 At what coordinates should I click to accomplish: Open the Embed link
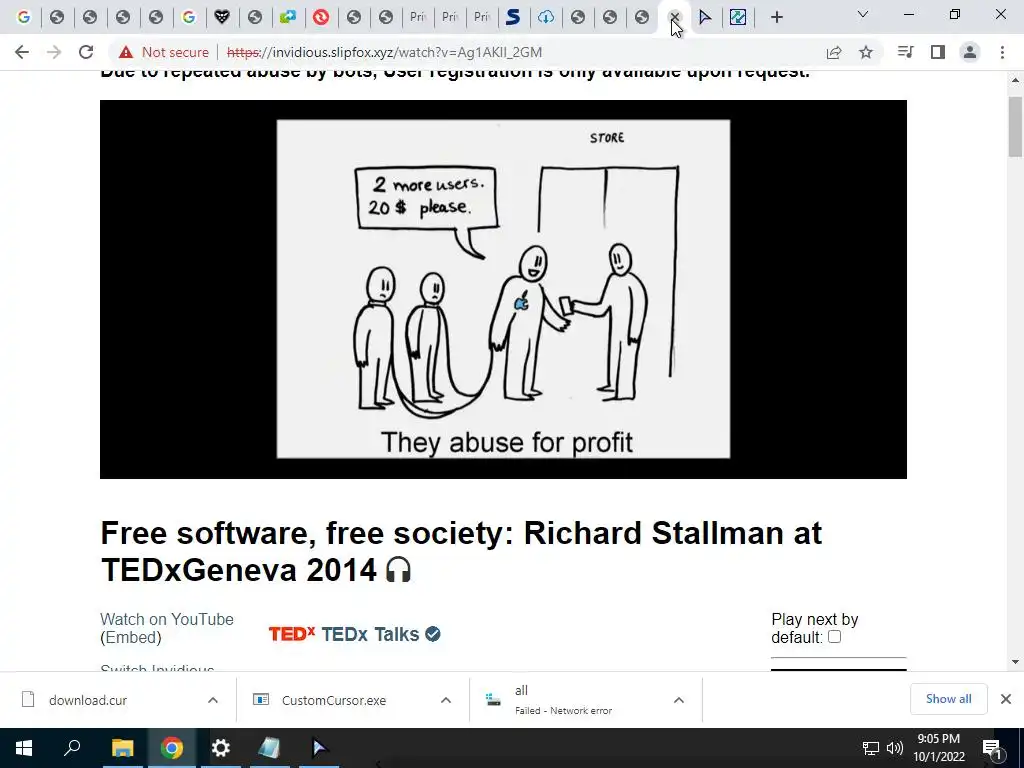pos(131,637)
